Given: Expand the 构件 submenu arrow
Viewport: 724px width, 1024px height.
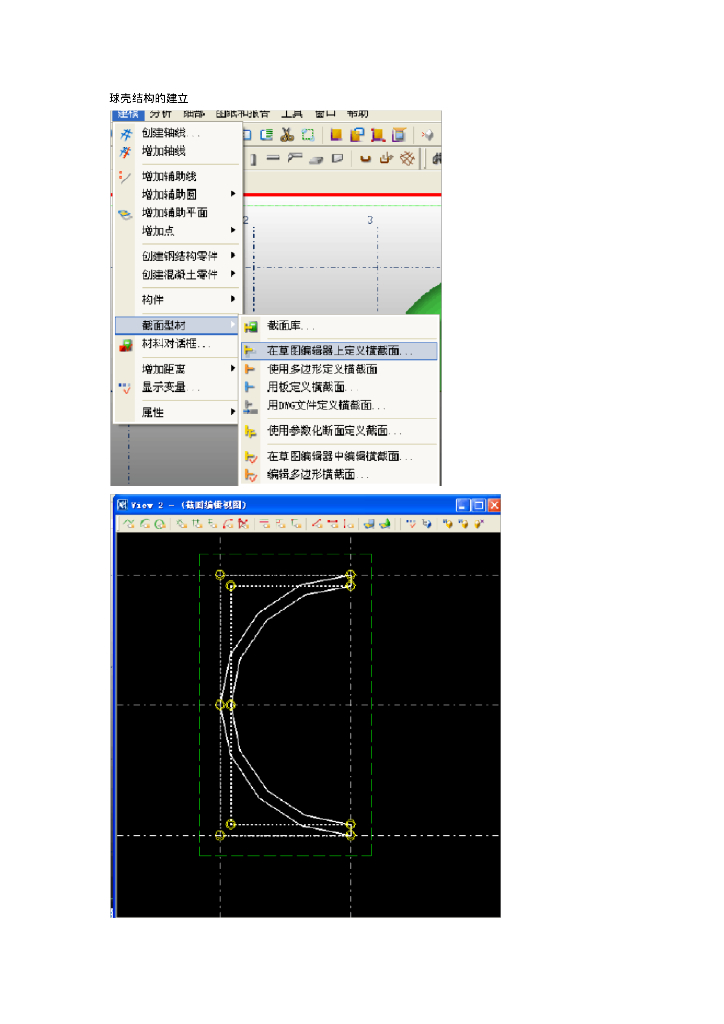Looking at the screenshot, I should click(233, 299).
